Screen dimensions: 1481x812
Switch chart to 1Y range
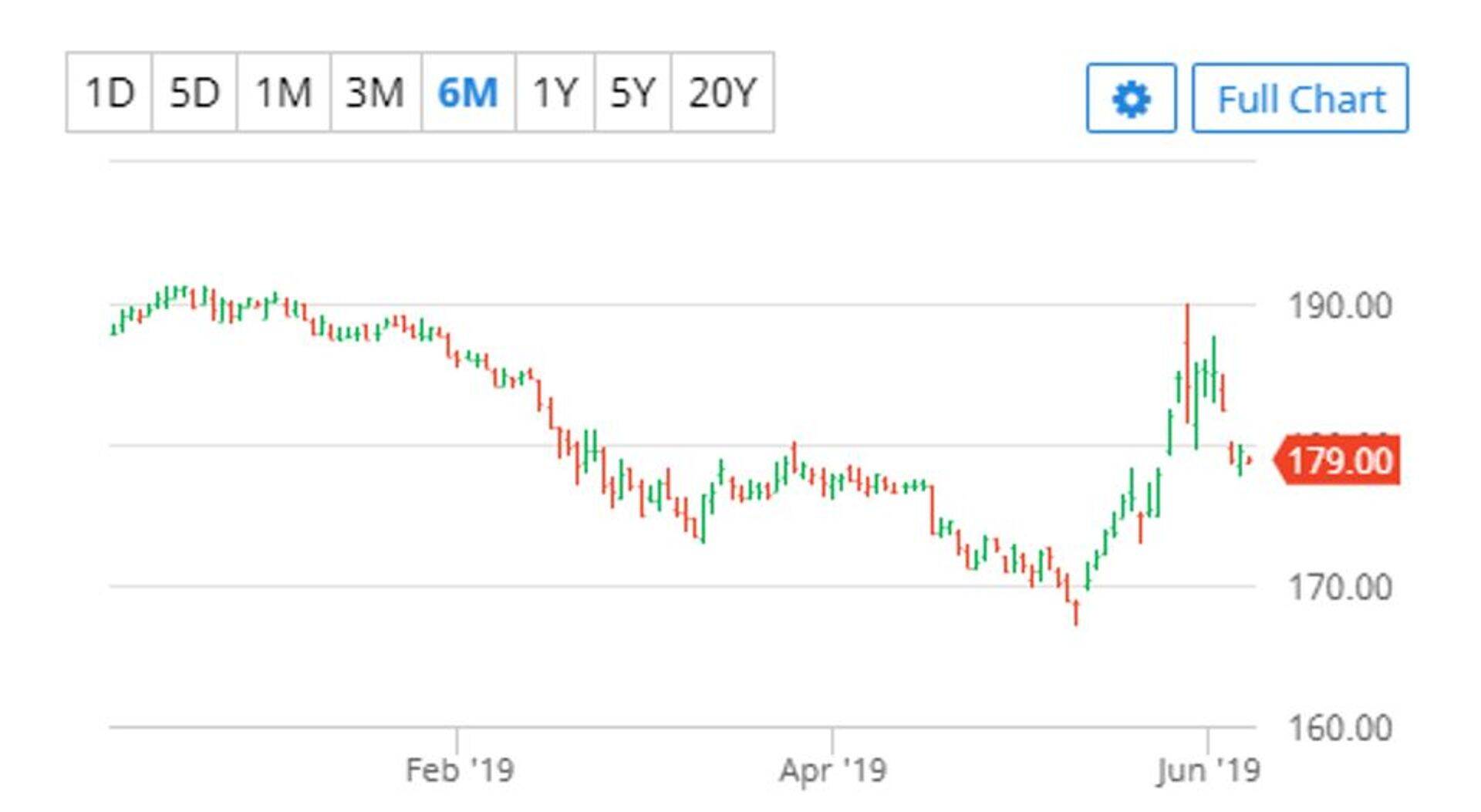(555, 93)
